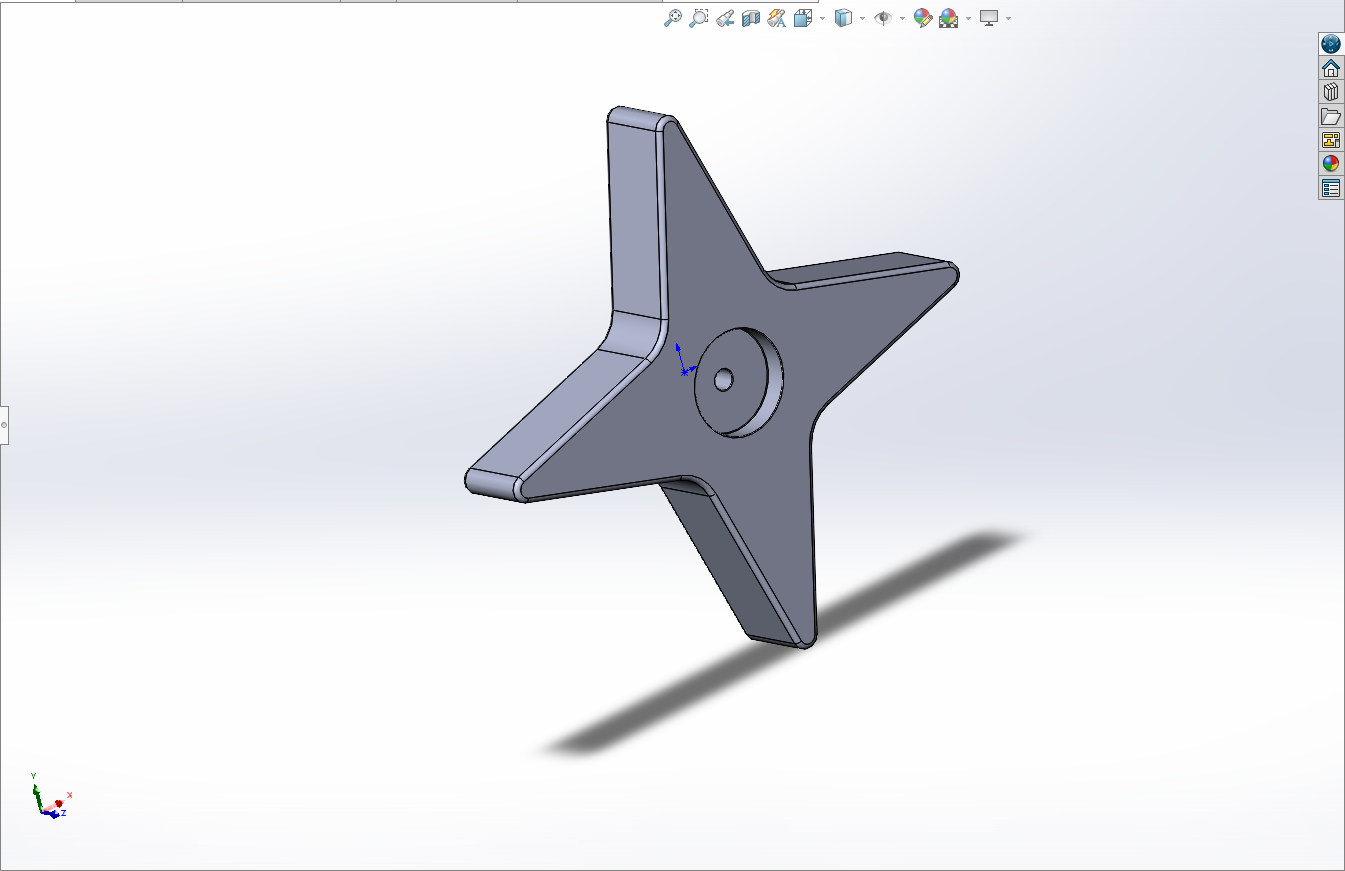Select the circular boss on the star

click(x=740, y=382)
